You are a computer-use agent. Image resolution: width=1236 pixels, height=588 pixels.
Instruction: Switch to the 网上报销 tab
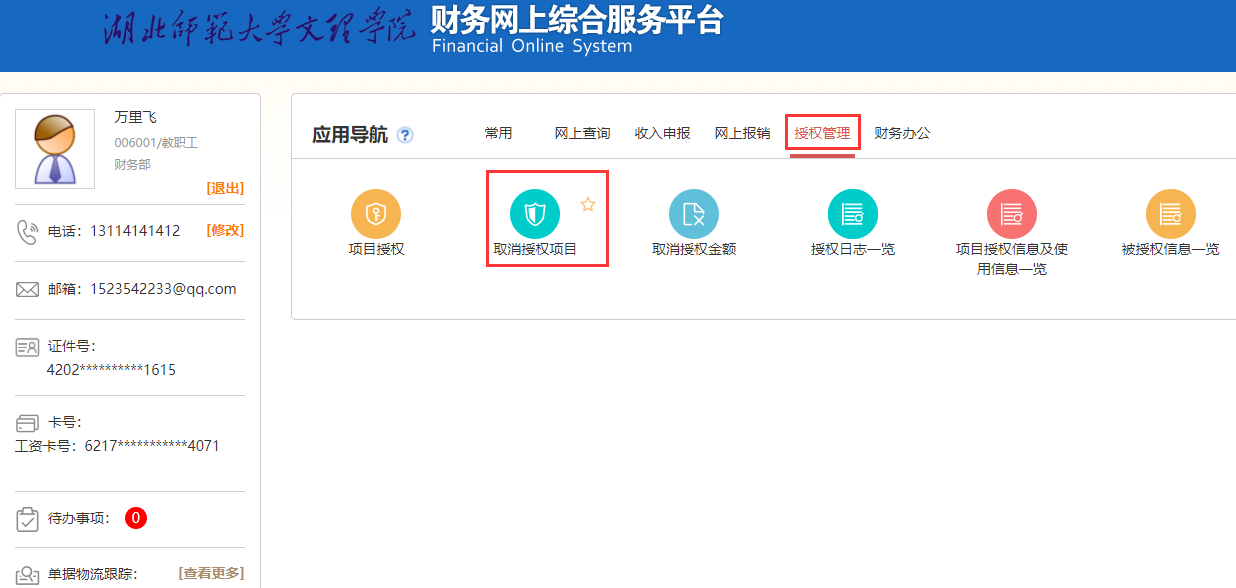point(742,133)
